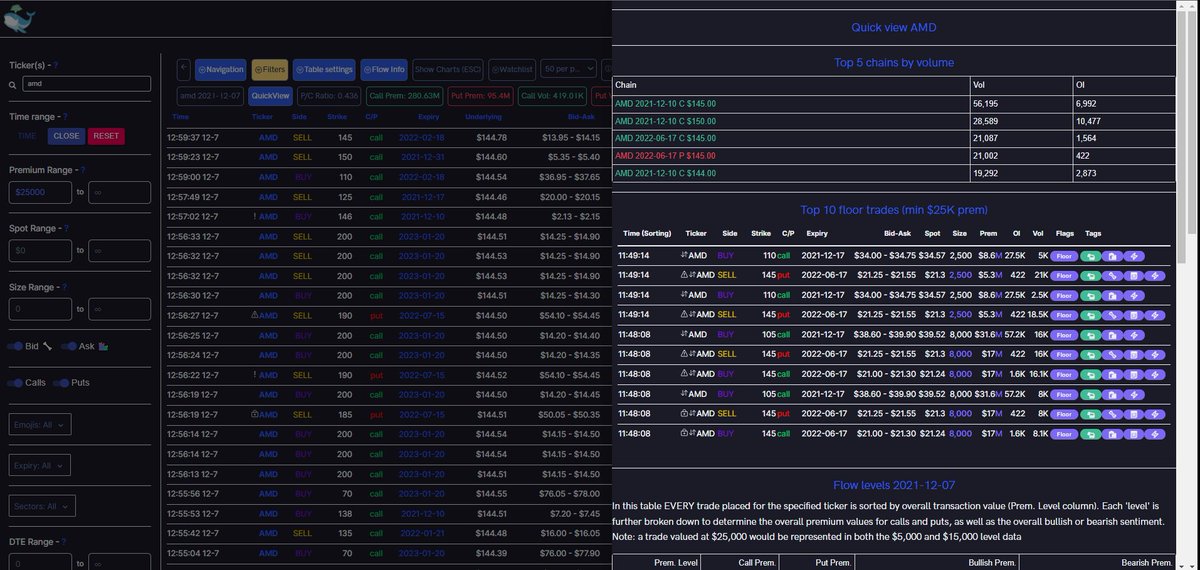Click the Time (Sorting) column header
This screenshot has width=1200, height=570.
648,233
